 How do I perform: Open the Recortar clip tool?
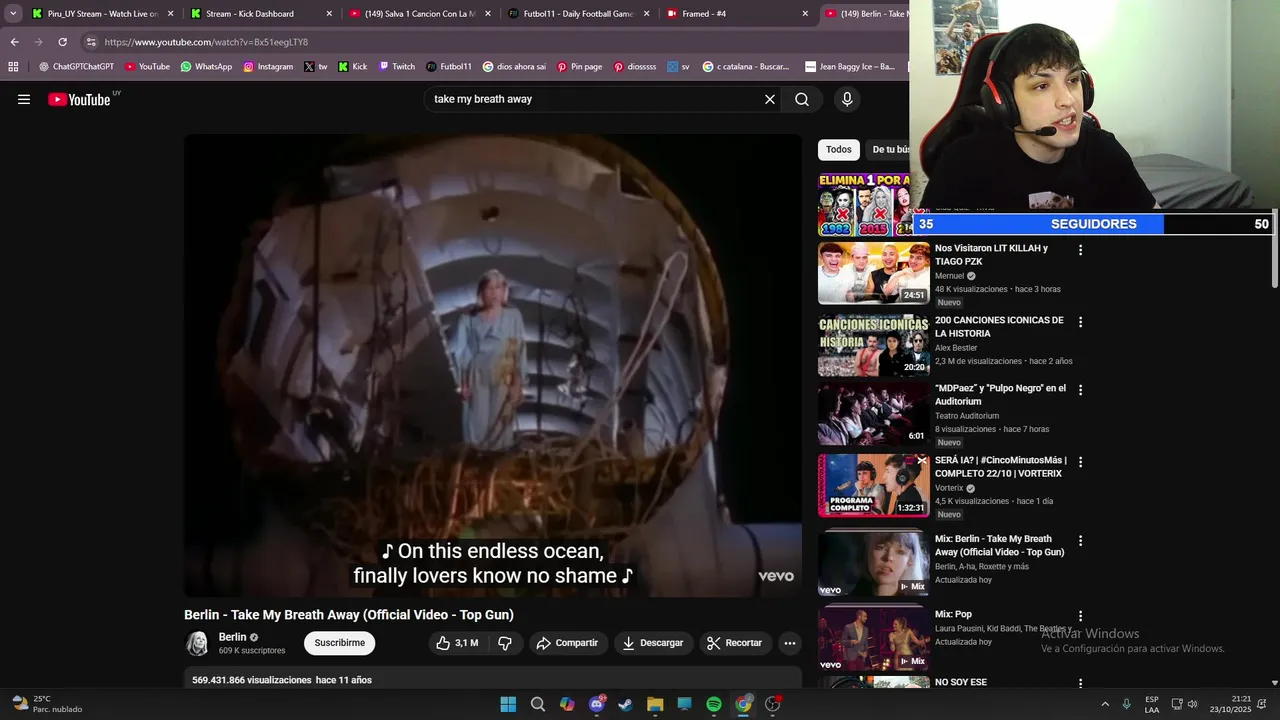735,643
